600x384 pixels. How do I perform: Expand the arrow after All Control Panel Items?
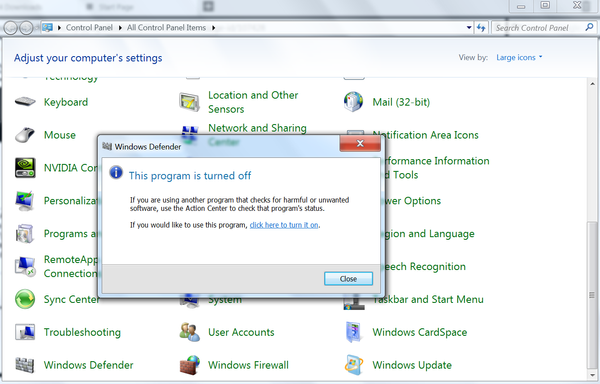pyautogui.click(x=213, y=28)
